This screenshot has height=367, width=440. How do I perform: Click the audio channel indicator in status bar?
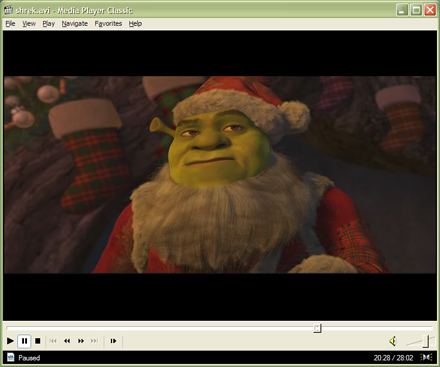click(426, 357)
